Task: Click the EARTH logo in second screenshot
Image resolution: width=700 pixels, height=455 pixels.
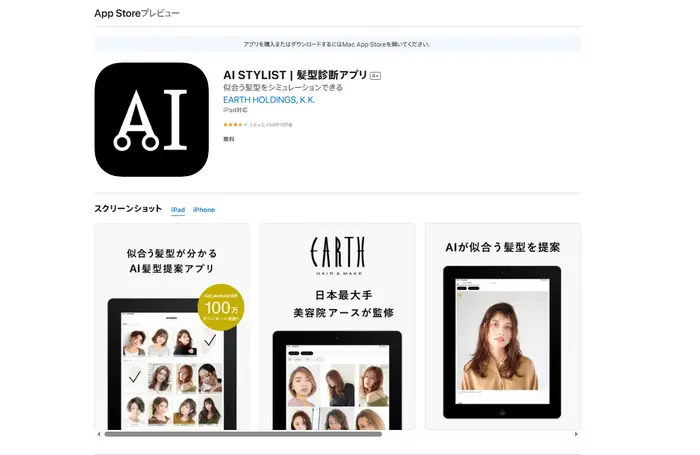Action: pos(338,255)
